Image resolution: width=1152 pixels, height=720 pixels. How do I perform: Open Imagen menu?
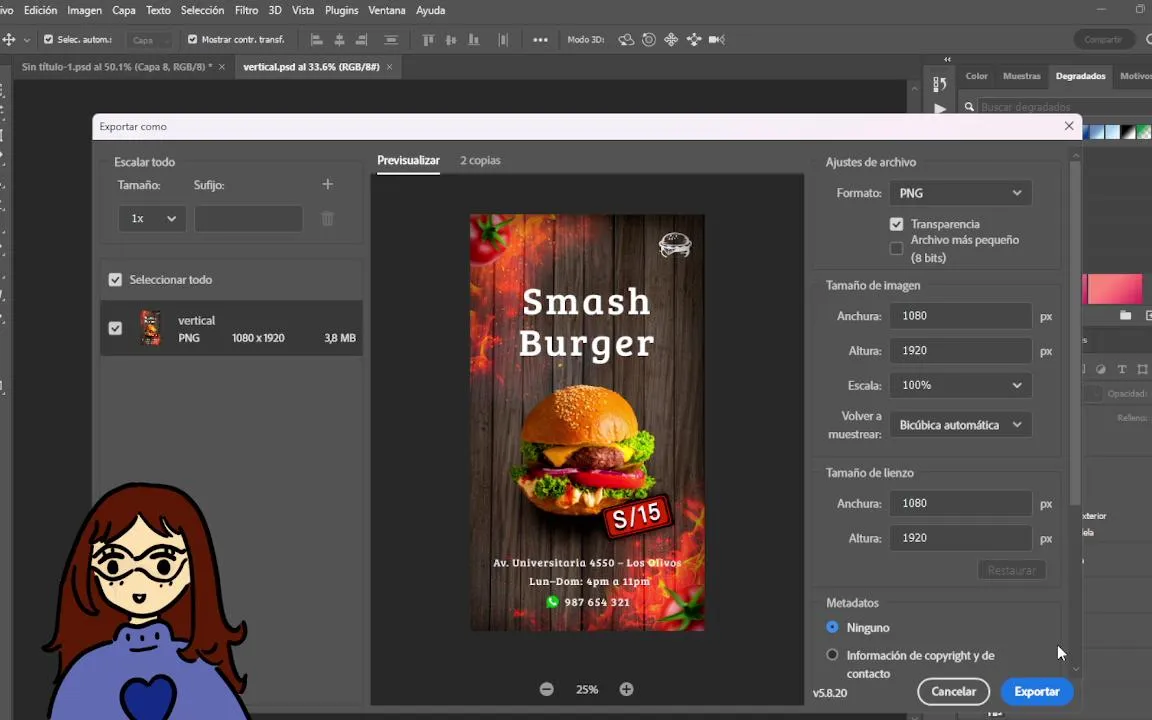84,10
